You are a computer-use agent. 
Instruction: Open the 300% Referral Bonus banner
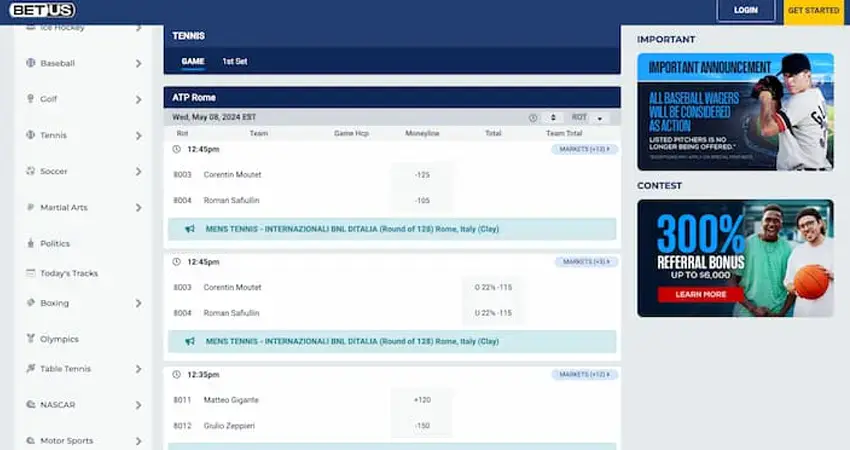point(736,258)
